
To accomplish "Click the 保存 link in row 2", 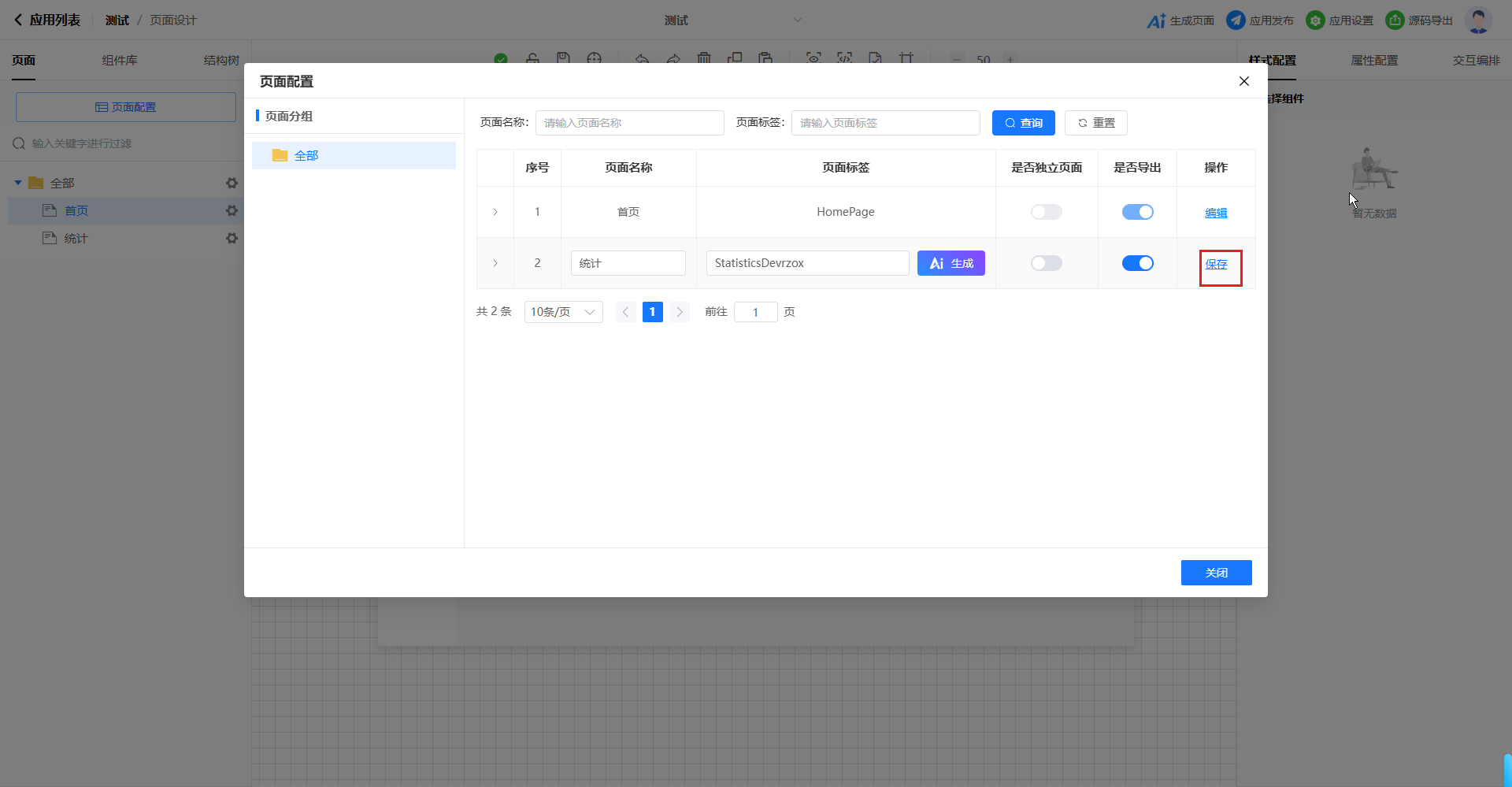I will click(x=1216, y=264).
